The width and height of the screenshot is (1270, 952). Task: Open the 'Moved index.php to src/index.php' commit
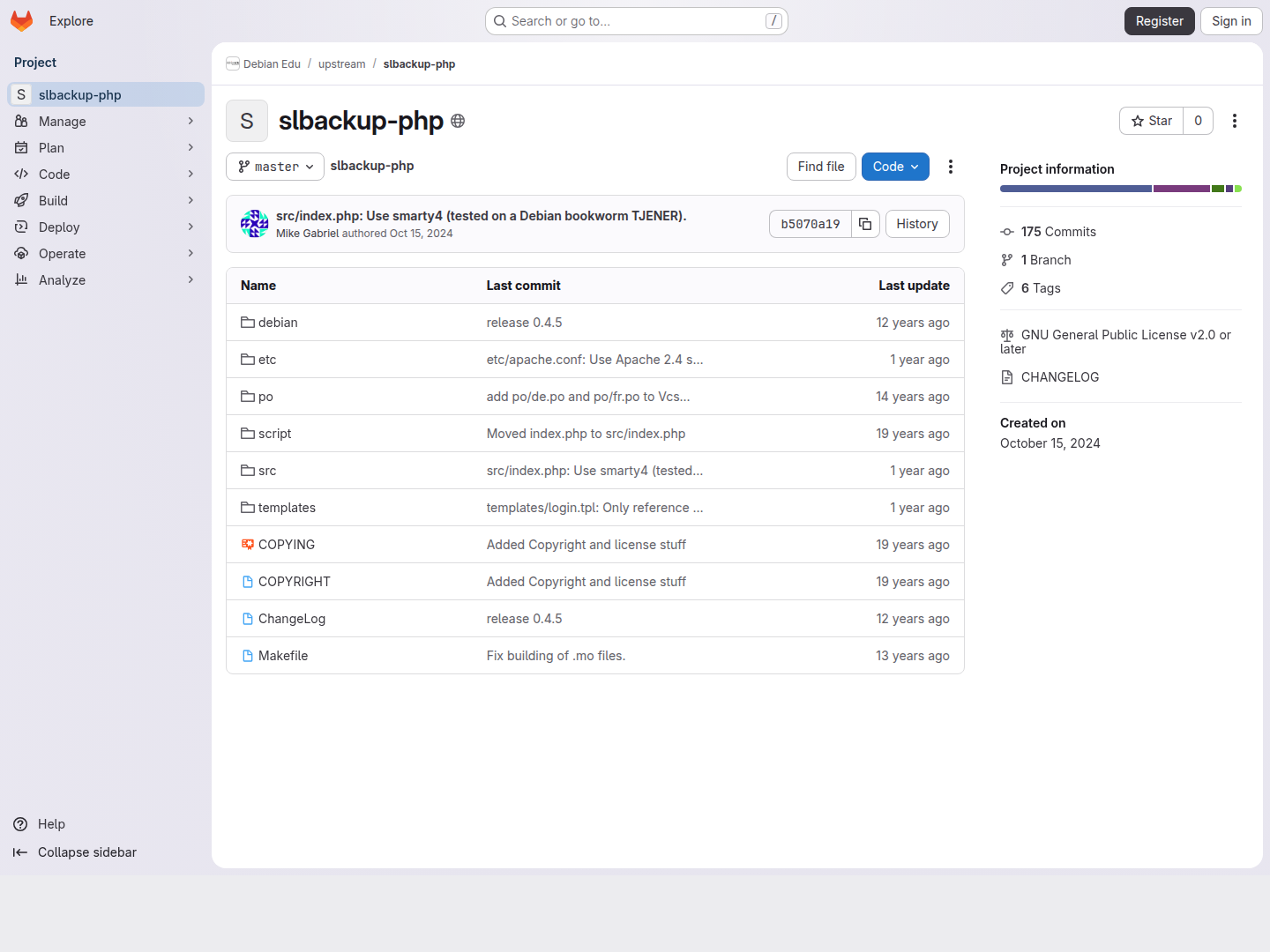[586, 434]
